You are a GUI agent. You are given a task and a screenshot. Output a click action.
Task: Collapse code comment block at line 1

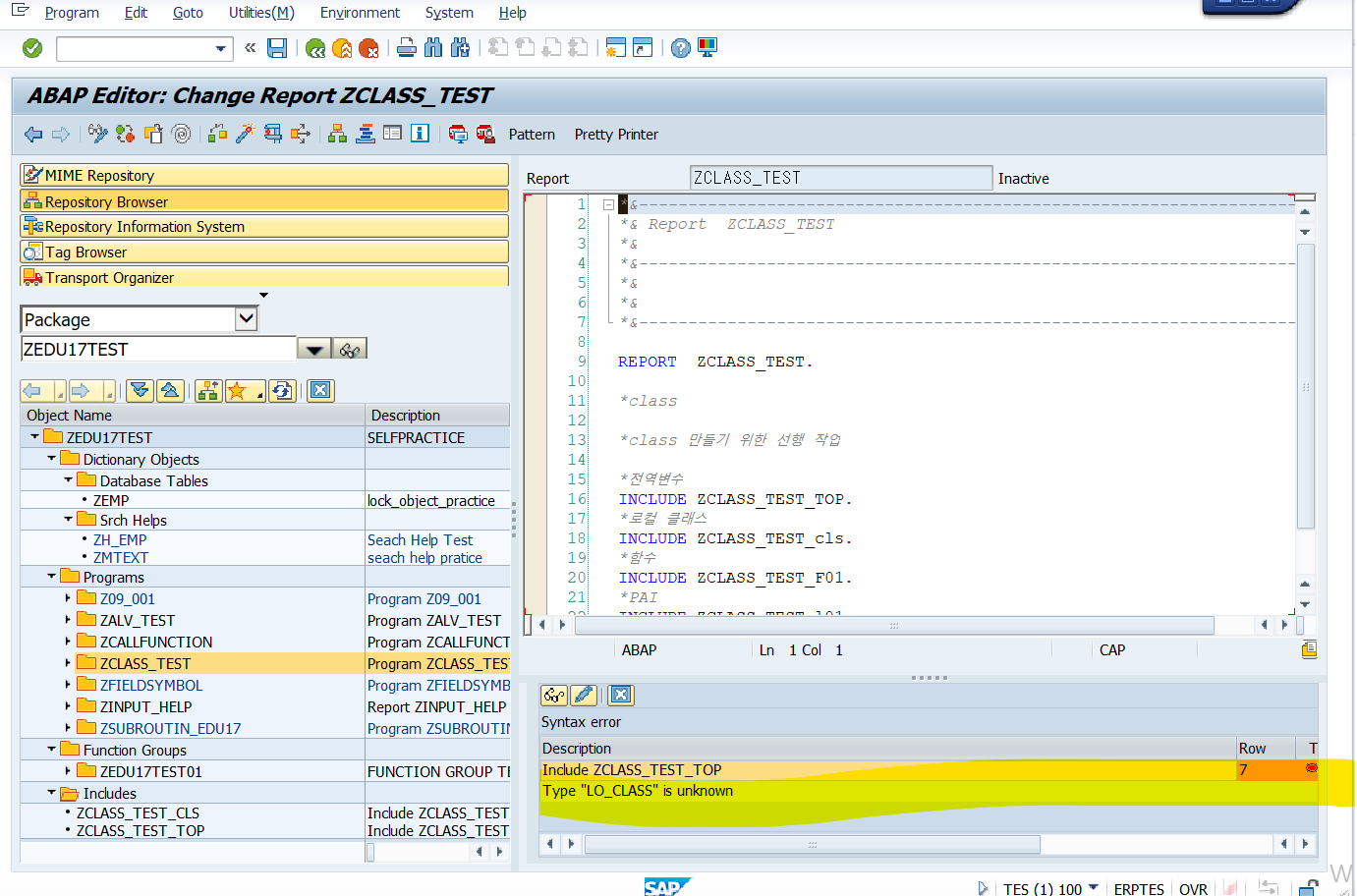tap(609, 204)
